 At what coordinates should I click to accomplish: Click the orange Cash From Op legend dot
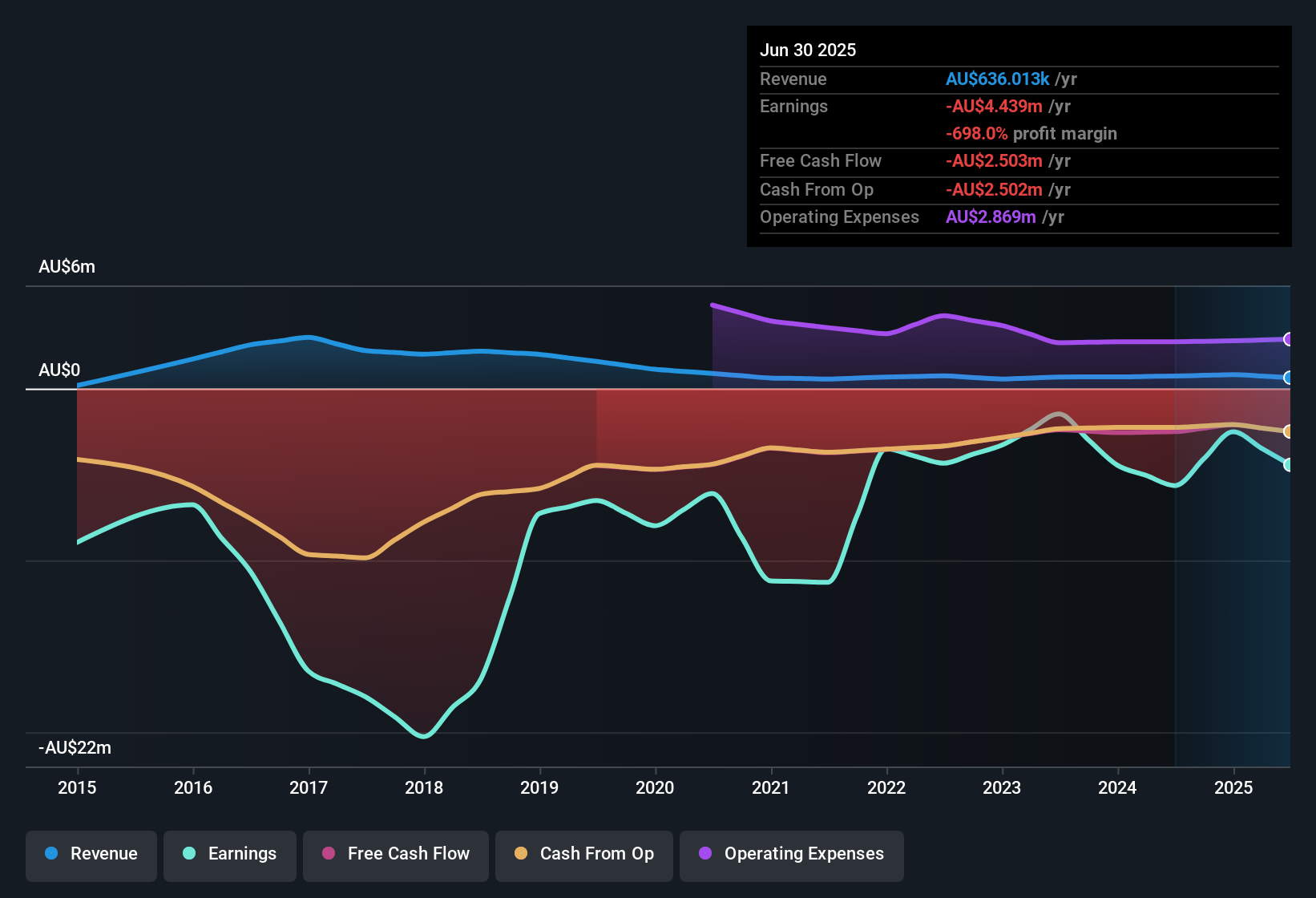click(x=521, y=855)
